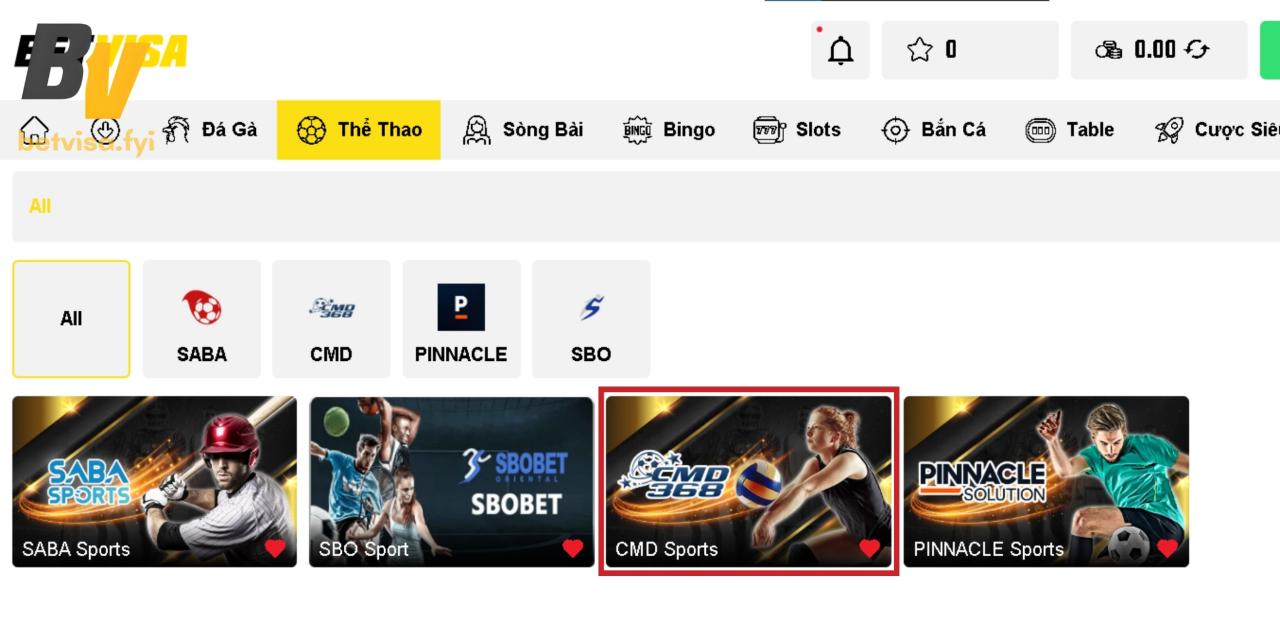Open the Đá Gà menu
Screen dimensions: 1280x640
[x=211, y=130]
